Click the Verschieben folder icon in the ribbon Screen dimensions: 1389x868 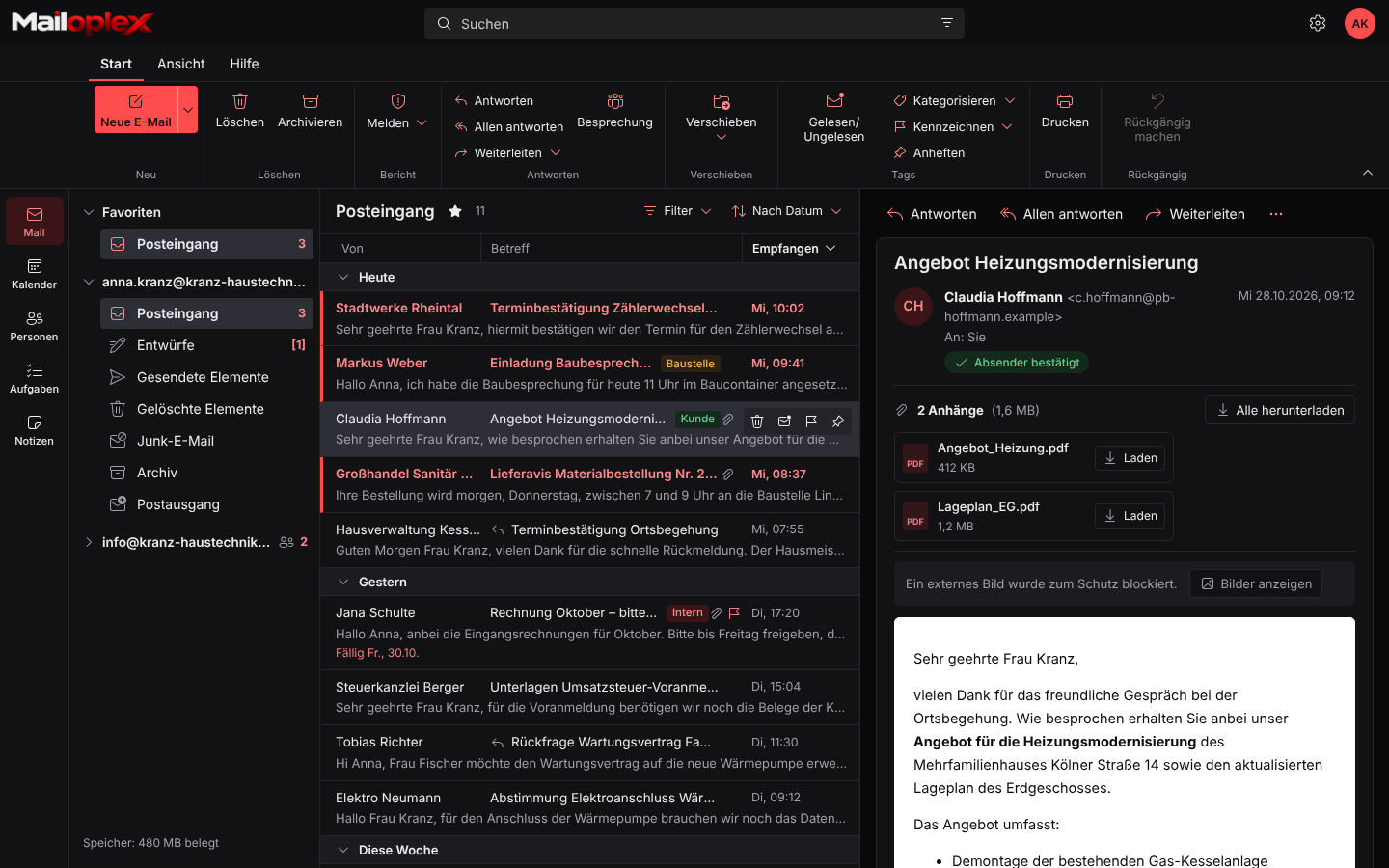722,101
